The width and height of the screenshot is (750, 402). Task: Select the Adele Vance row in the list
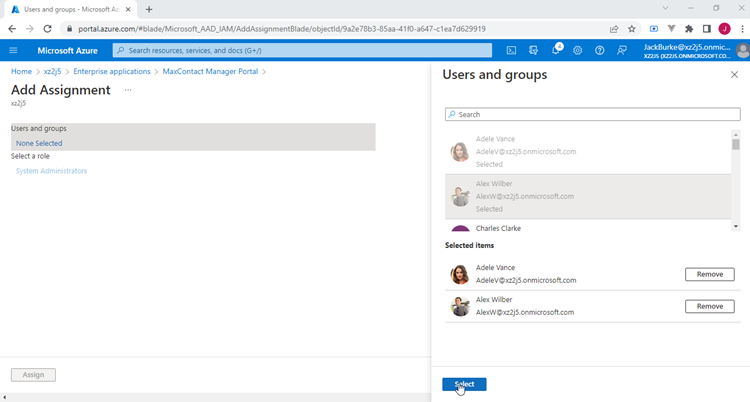click(588, 152)
